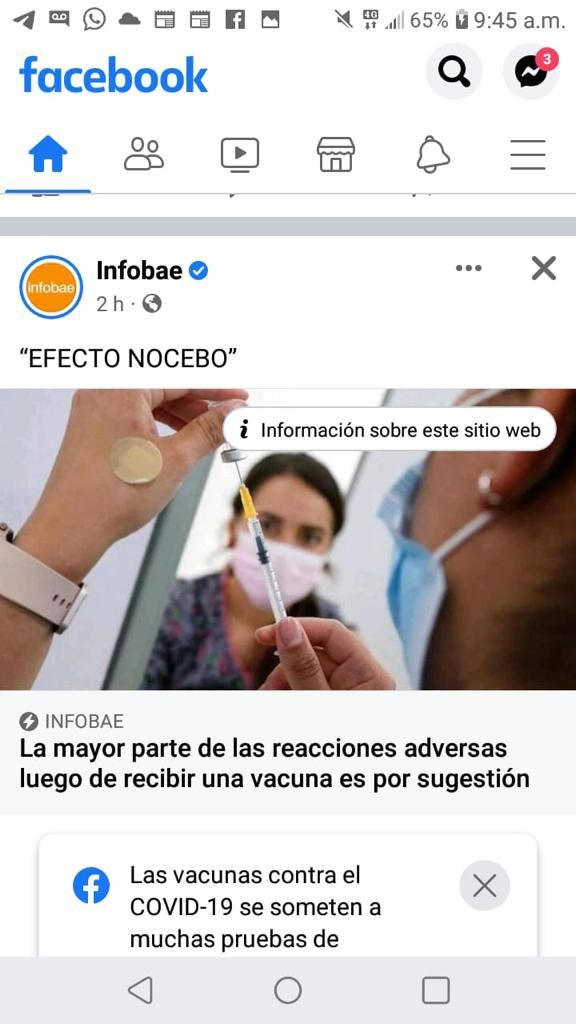The width and height of the screenshot is (576, 1024).
Task: Tap the Facebook logo in COVID card
Action: [x=91, y=886]
